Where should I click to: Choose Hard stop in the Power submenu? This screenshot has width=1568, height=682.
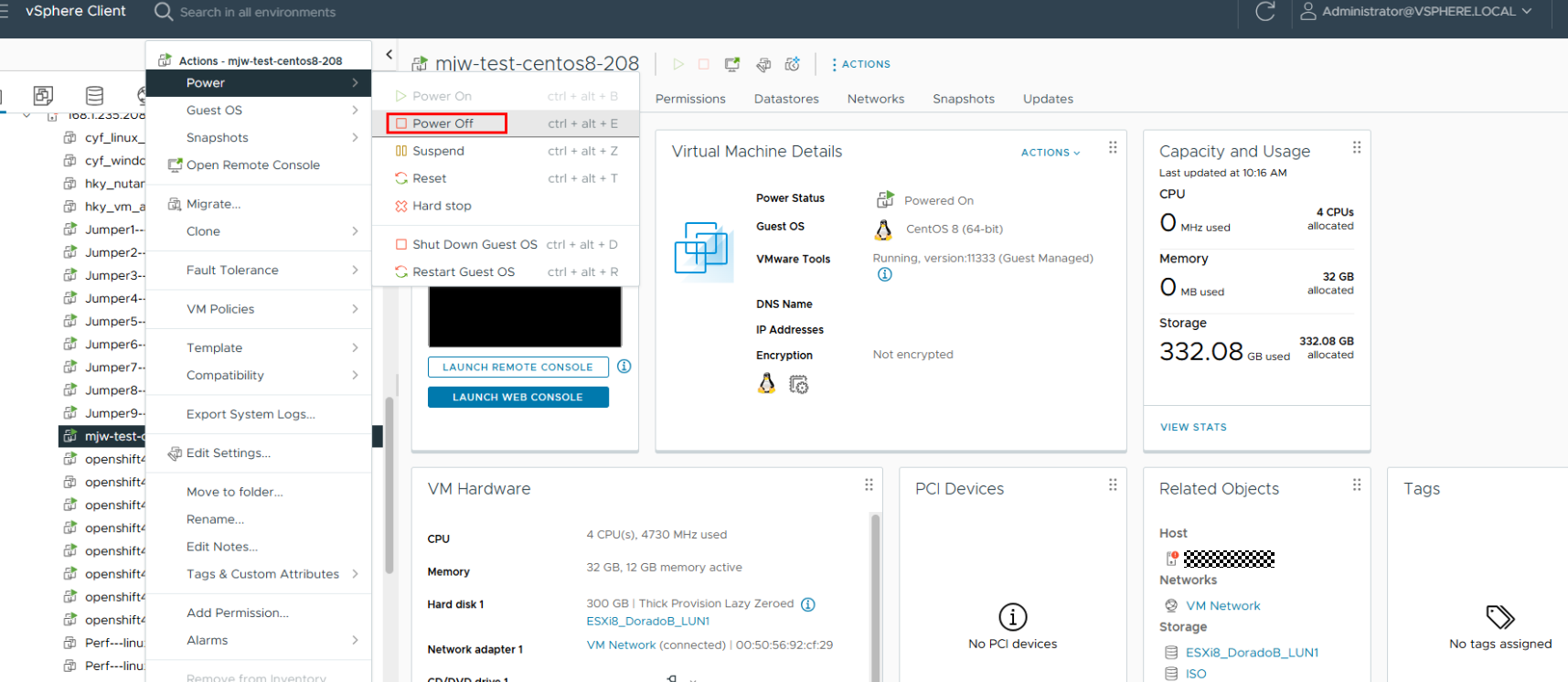coord(506,206)
